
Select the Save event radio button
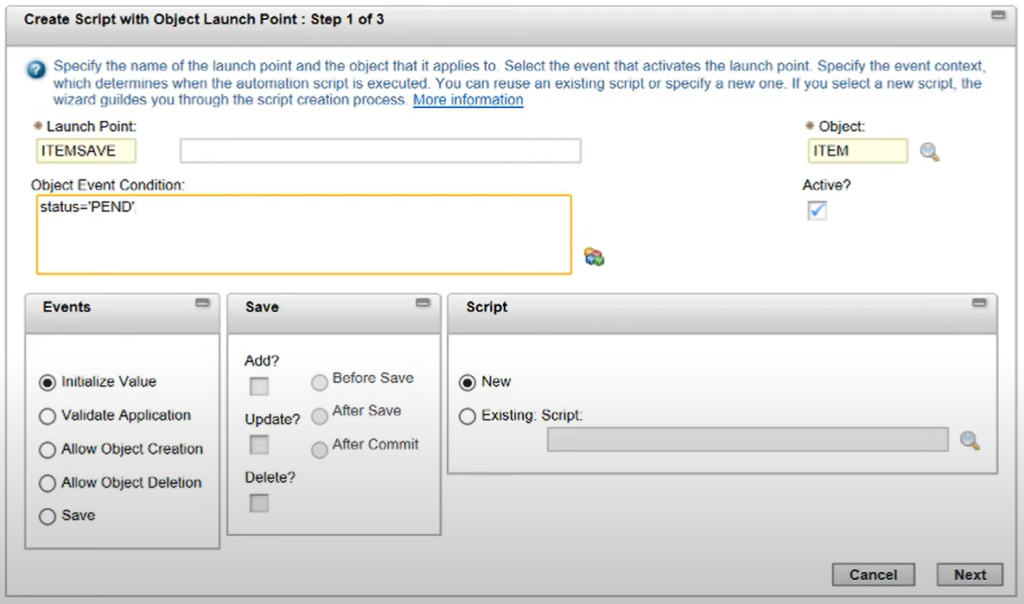pos(47,517)
